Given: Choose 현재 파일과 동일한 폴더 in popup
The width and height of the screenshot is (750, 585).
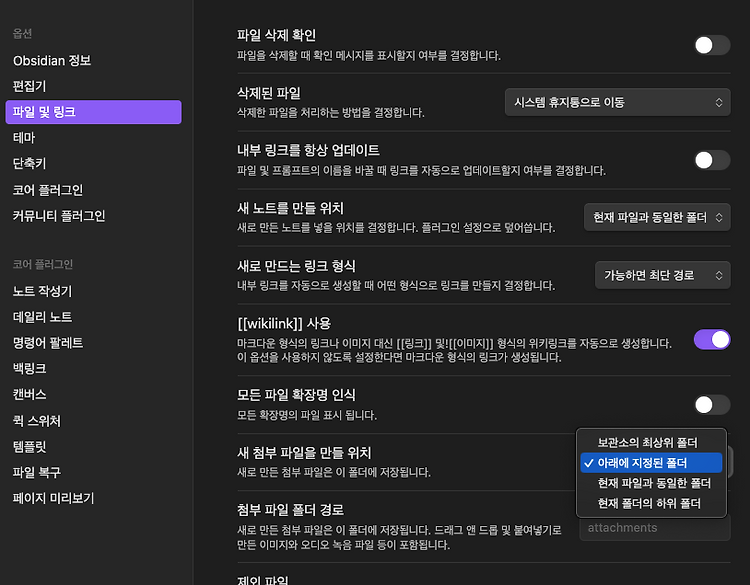Looking at the screenshot, I should click(651, 483).
